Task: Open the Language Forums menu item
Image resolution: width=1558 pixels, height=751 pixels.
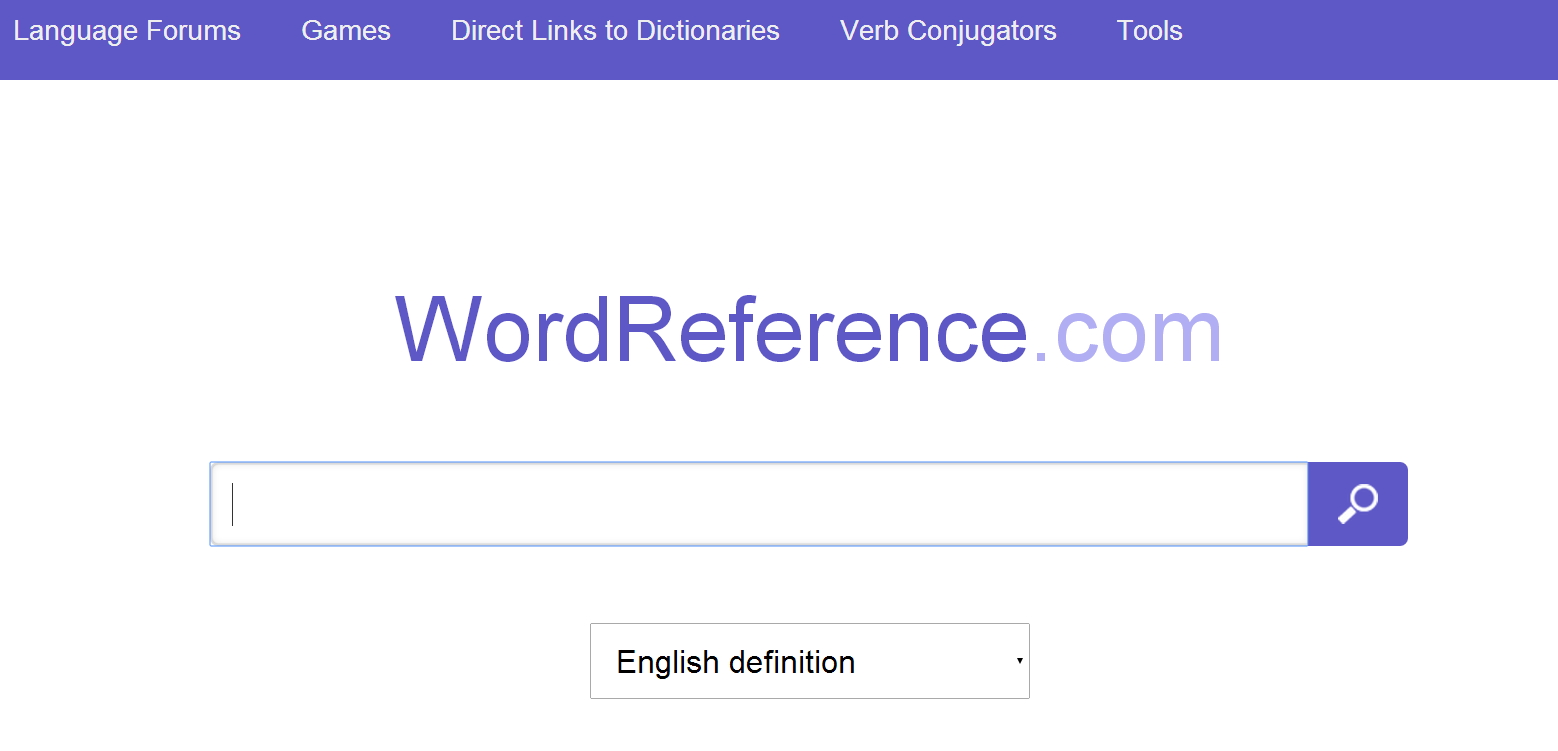Action: coord(127,31)
